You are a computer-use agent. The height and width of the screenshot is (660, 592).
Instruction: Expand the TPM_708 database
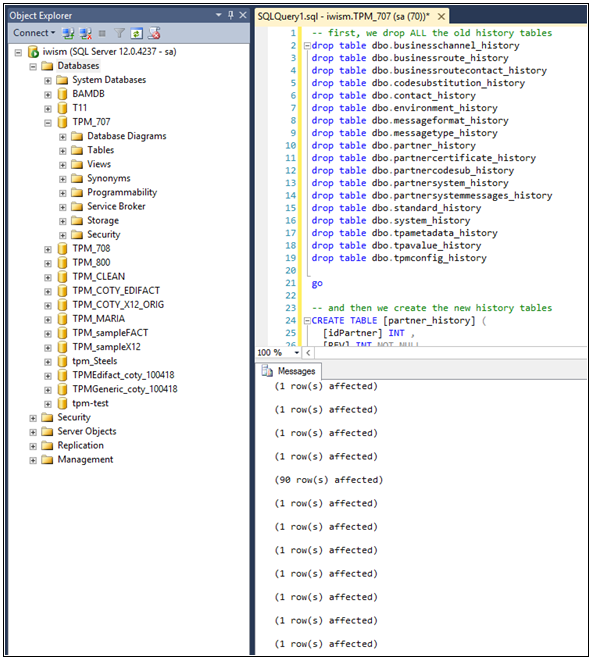[48, 249]
